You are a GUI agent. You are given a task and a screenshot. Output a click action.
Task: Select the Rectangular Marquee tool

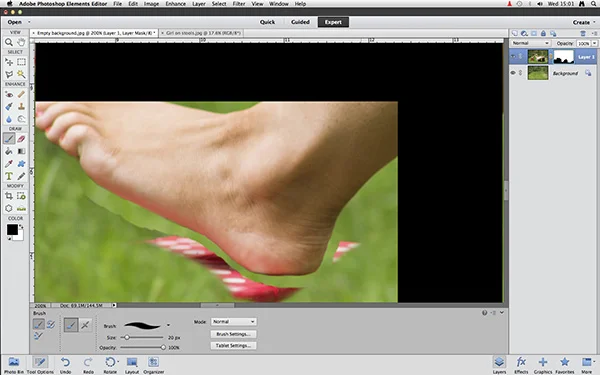click(x=21, y=62)
